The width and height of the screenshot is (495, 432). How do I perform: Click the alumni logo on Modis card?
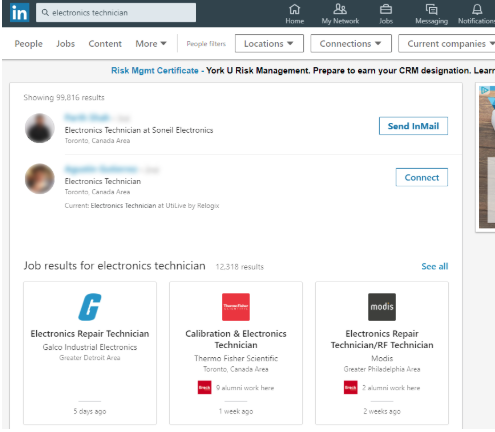(x=350, y=387)
